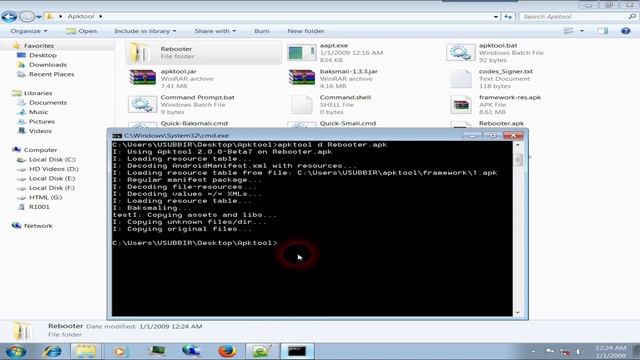640x360 pixels.
Task: Click the Search Apktool input field
Action: pos(578,17)
